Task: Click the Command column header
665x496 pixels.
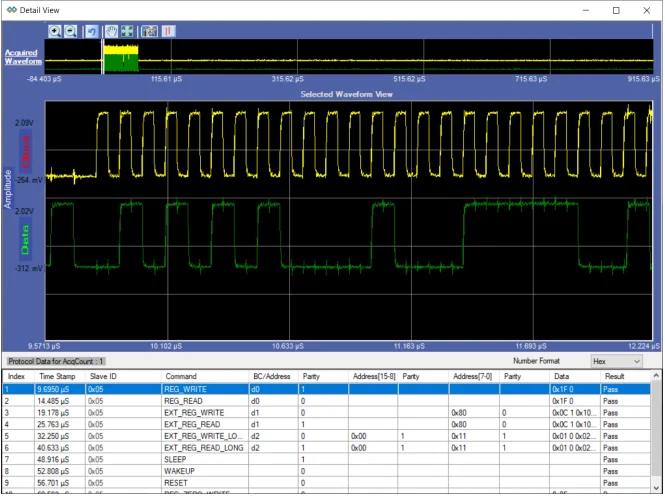Action: 181,375
